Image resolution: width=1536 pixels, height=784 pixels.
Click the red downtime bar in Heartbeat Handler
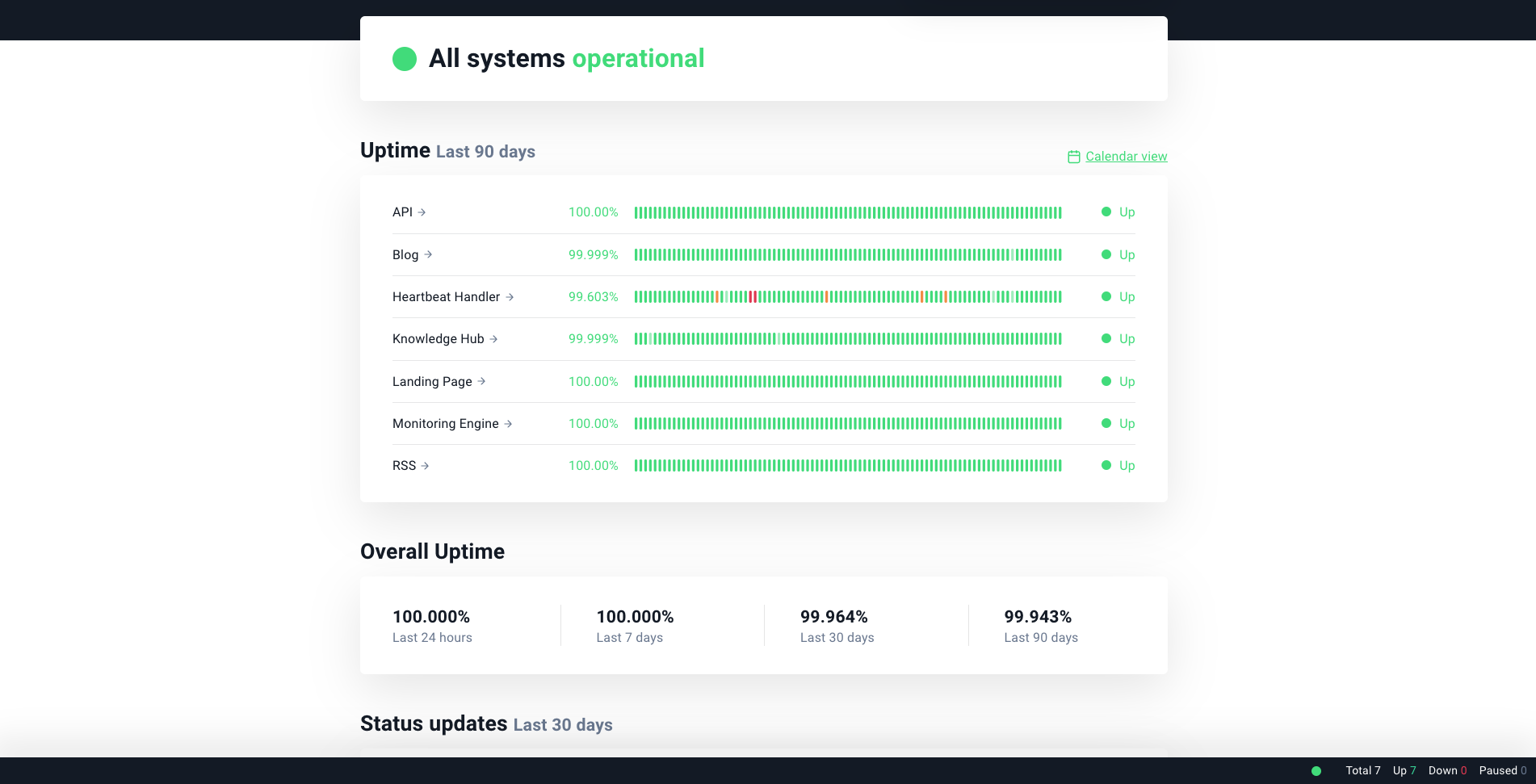click(753, 297)
